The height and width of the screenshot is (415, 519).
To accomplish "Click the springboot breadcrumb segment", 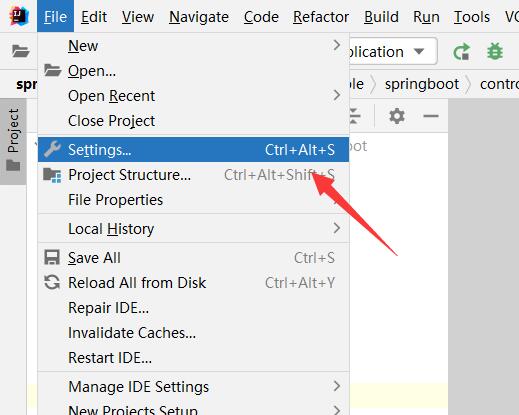I will (x=422, y=84).
